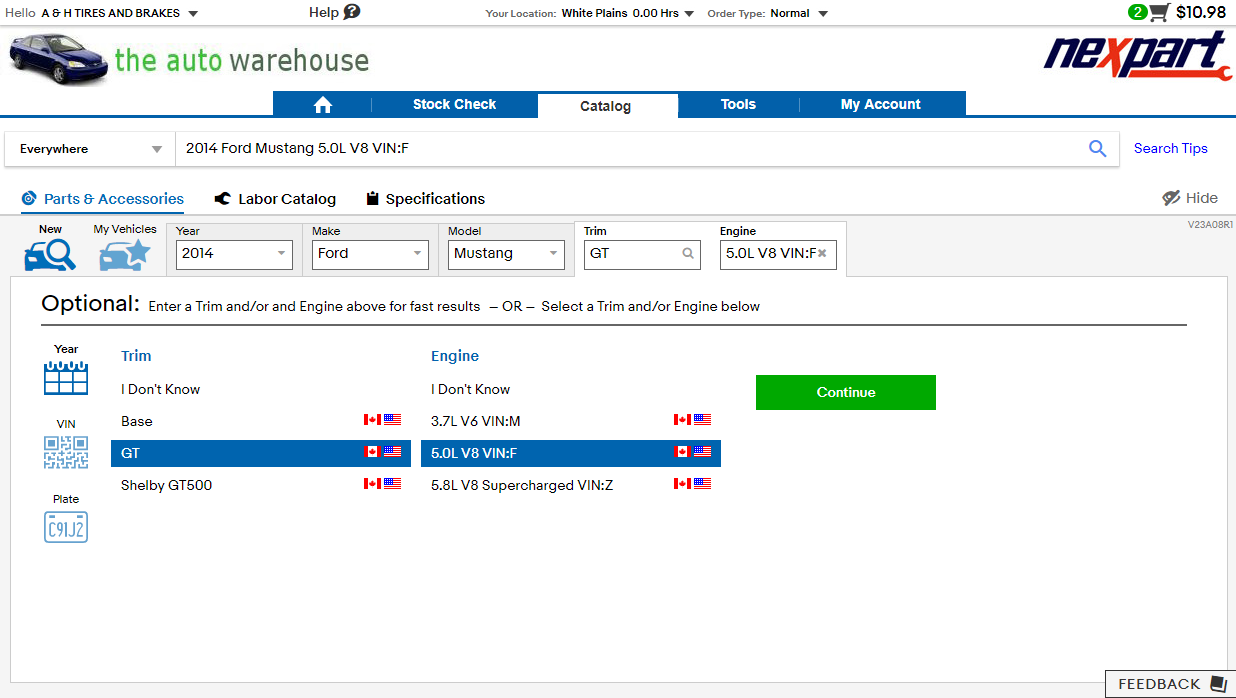Select the Parts & Accessories tab
The height and width of the screenshot is (698, 1236).
click(x=102, y=199)
